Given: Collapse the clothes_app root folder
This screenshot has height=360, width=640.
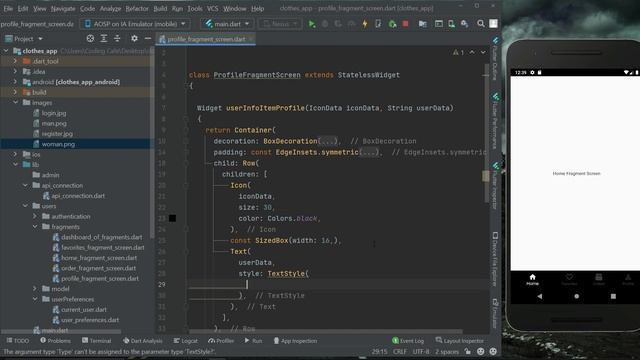Looking at the screenshot, I should pyautogui.click(x=6, y=51).
